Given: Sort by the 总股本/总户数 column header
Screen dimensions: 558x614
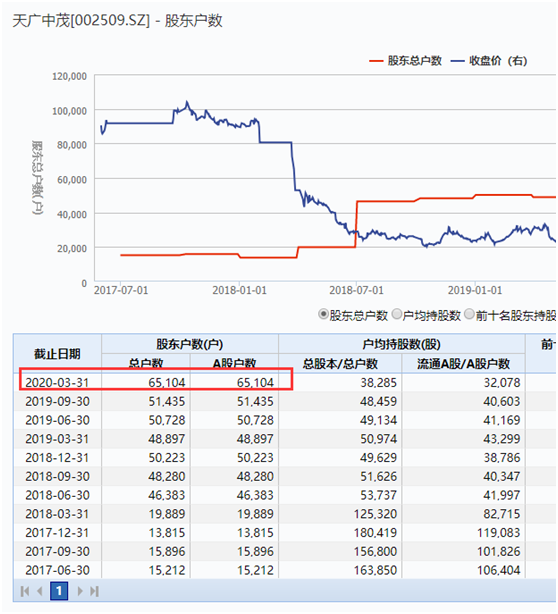Looking at the screenshot, I should 340,364.
